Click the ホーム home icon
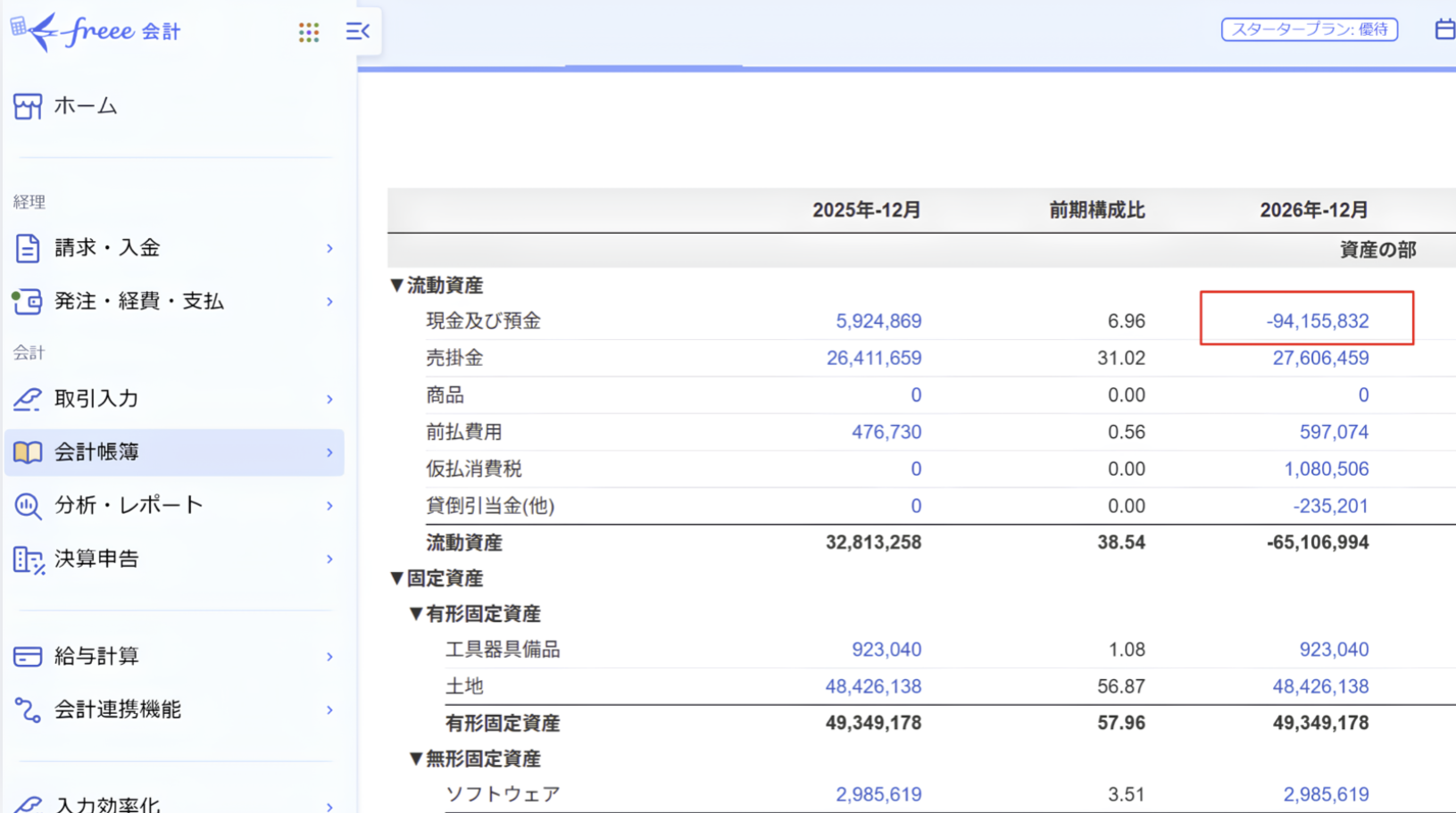1456x813 pixels. coord(28,106)
